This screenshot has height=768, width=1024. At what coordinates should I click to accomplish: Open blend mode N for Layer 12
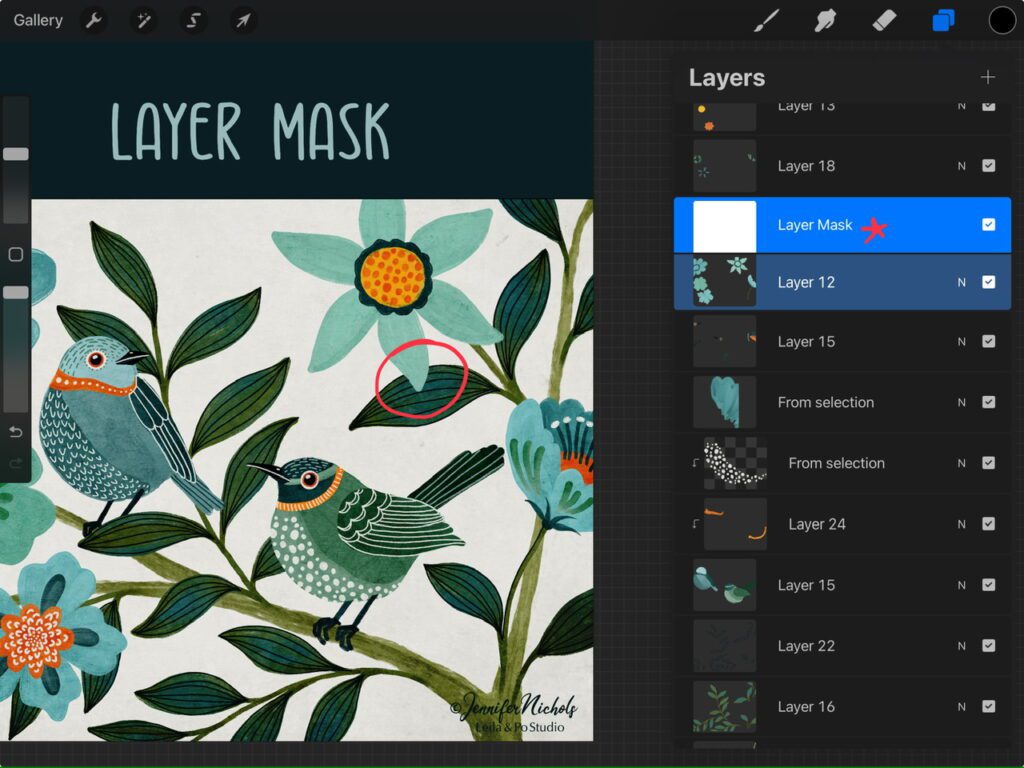click(x=961, y=282)
